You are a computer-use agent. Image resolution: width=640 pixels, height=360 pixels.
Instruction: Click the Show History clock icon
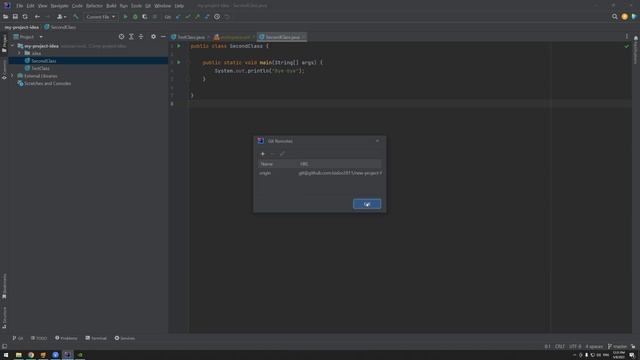click(217, 17)
